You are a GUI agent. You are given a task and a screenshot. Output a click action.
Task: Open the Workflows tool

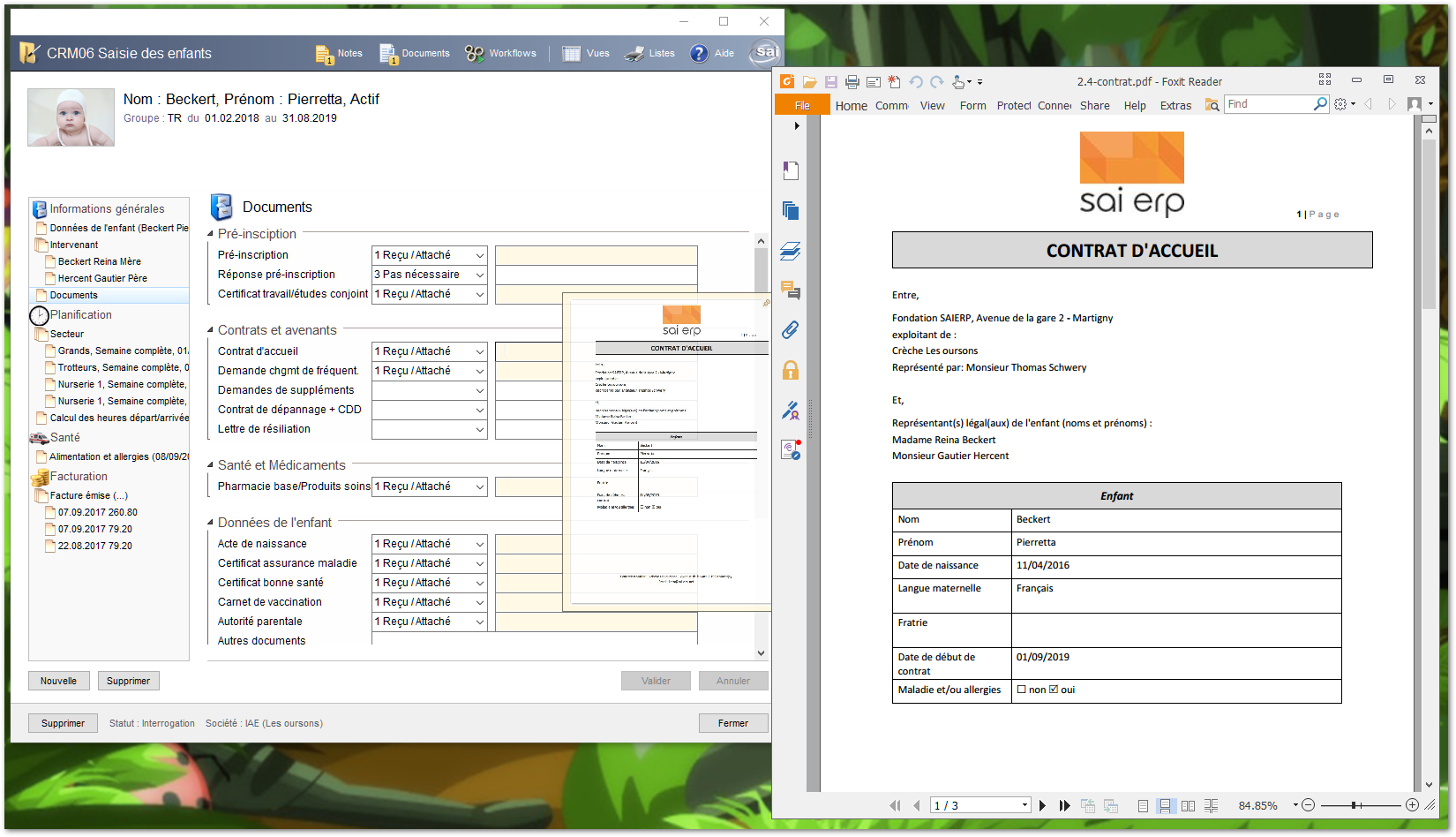(475, 54)
